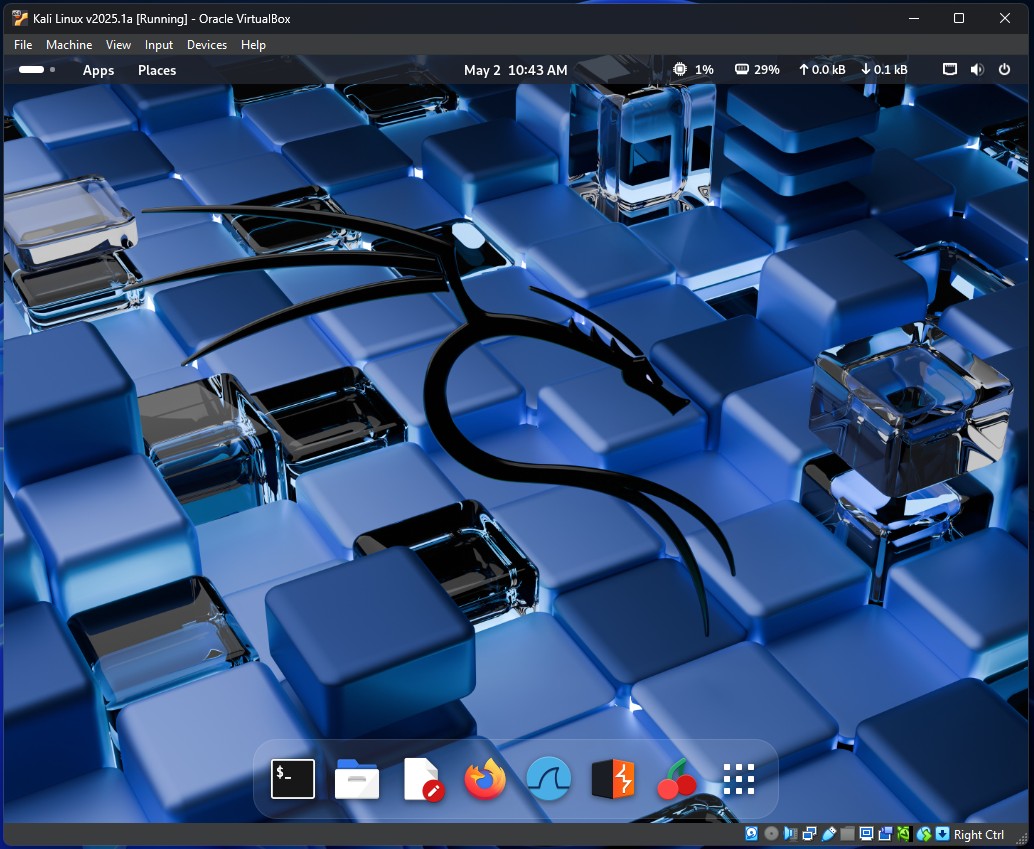Open the Help menu
This screenshot has height=849, width=1034.
tap(253, 45)
